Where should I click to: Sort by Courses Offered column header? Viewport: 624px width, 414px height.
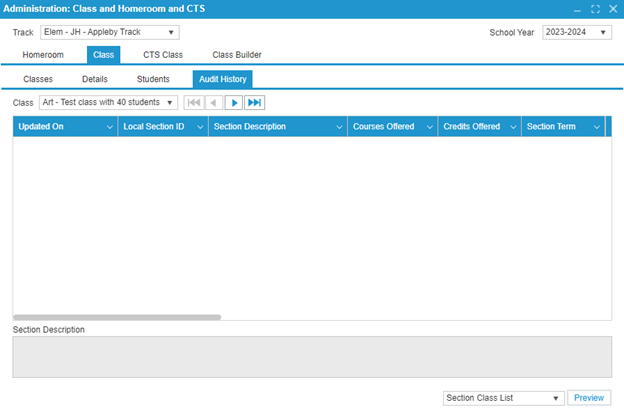pyautogui.click(x=384, y=128)
